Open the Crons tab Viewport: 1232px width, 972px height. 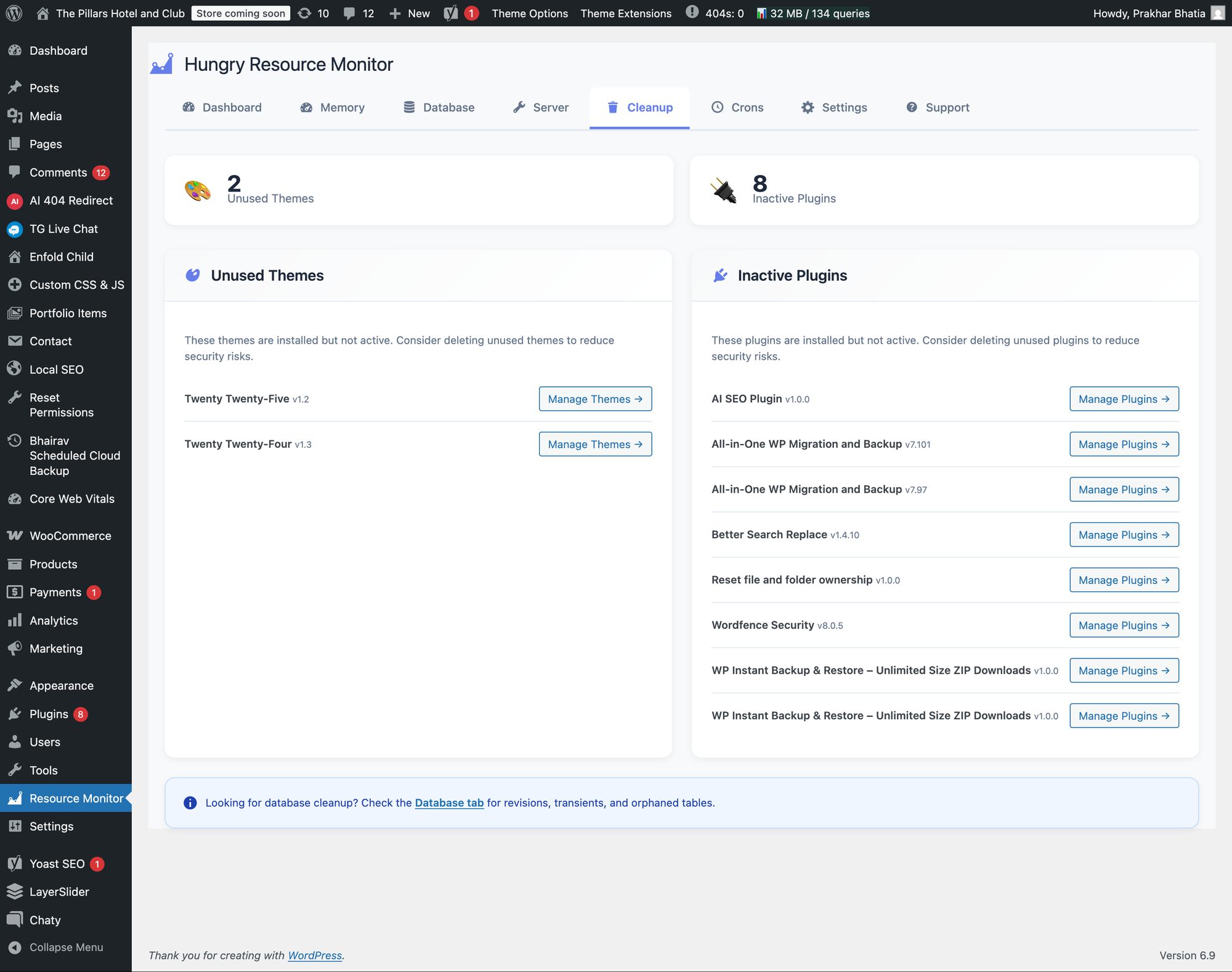point(738,107)
